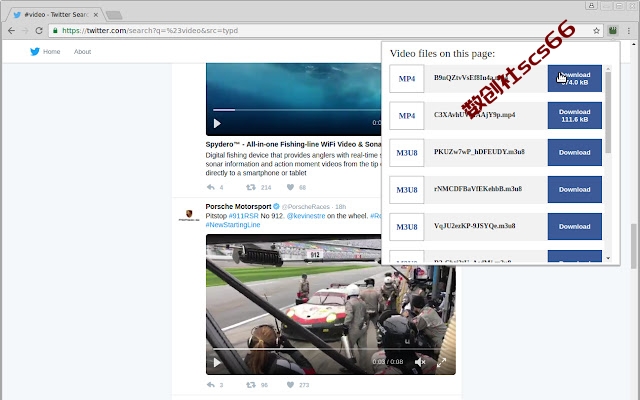Screen dimensions: 640x400
Task: Retweet the Porsche tweet with 96
Action: tap(251, 384)
